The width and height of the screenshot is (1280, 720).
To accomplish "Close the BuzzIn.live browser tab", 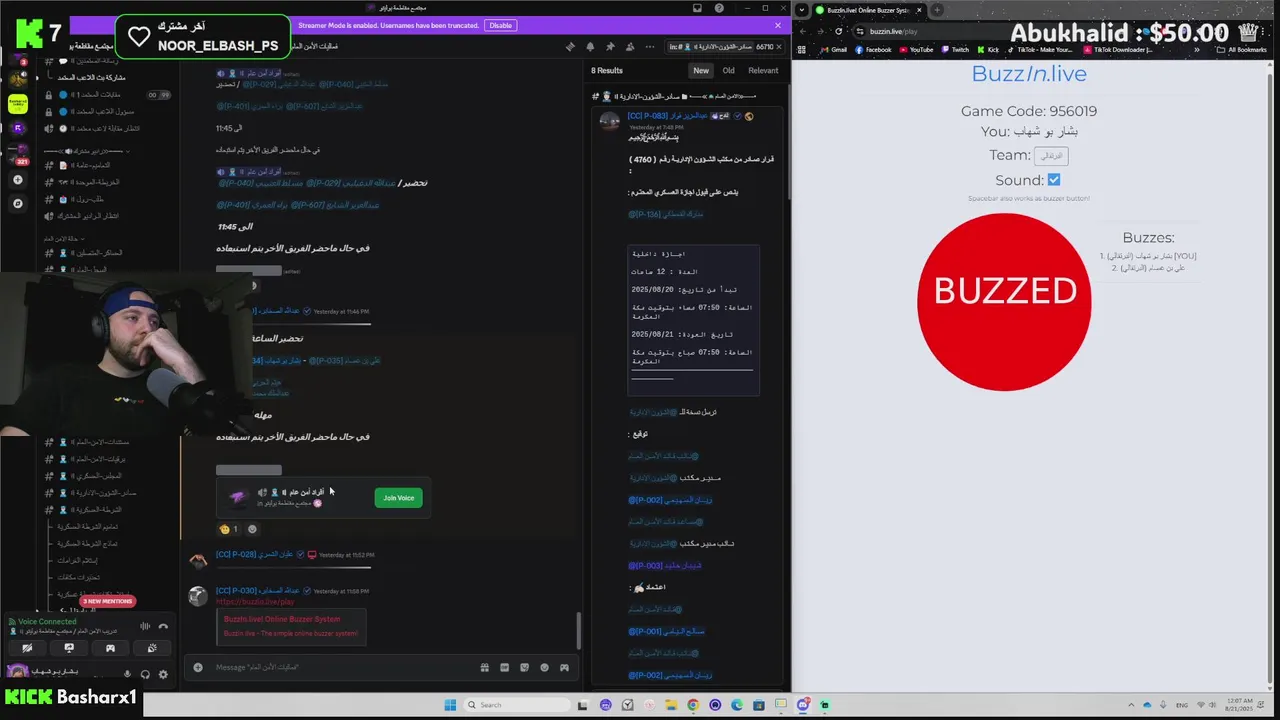I will click(919, 10).
